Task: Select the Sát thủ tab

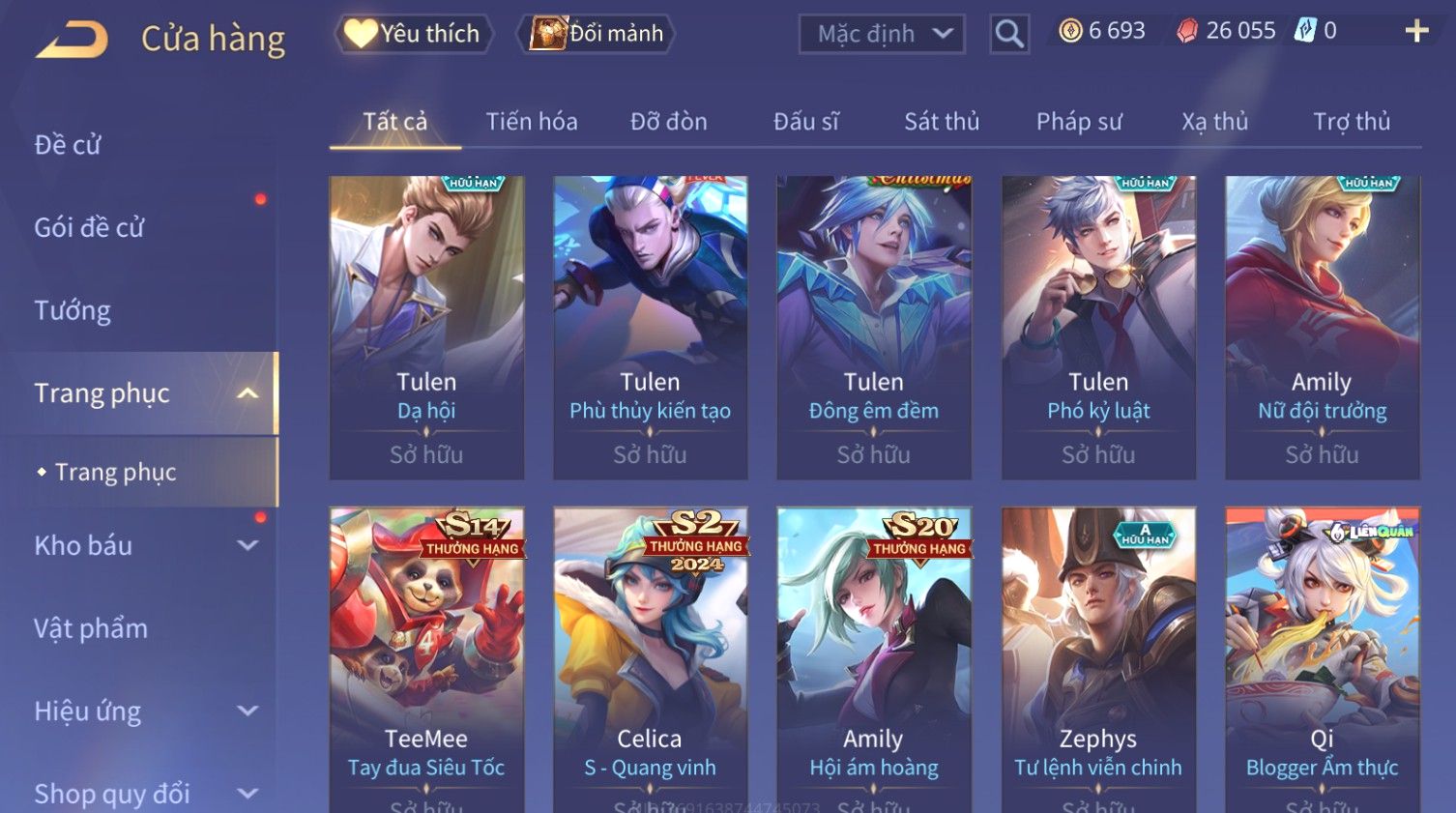Action: 942,122
